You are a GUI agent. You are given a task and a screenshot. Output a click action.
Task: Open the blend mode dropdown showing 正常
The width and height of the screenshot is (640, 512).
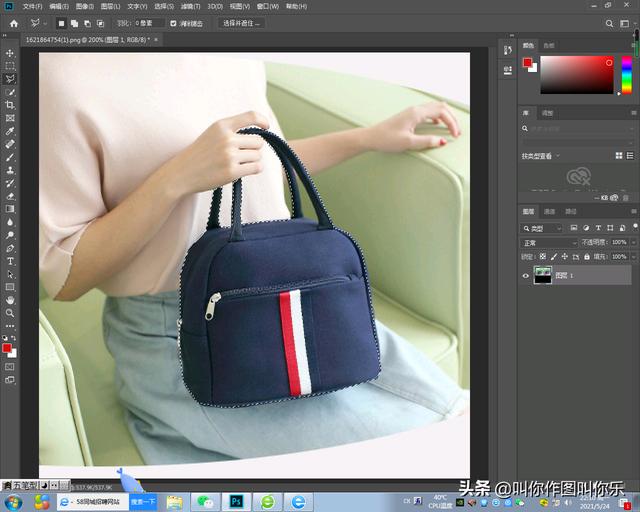pos(549,243)
